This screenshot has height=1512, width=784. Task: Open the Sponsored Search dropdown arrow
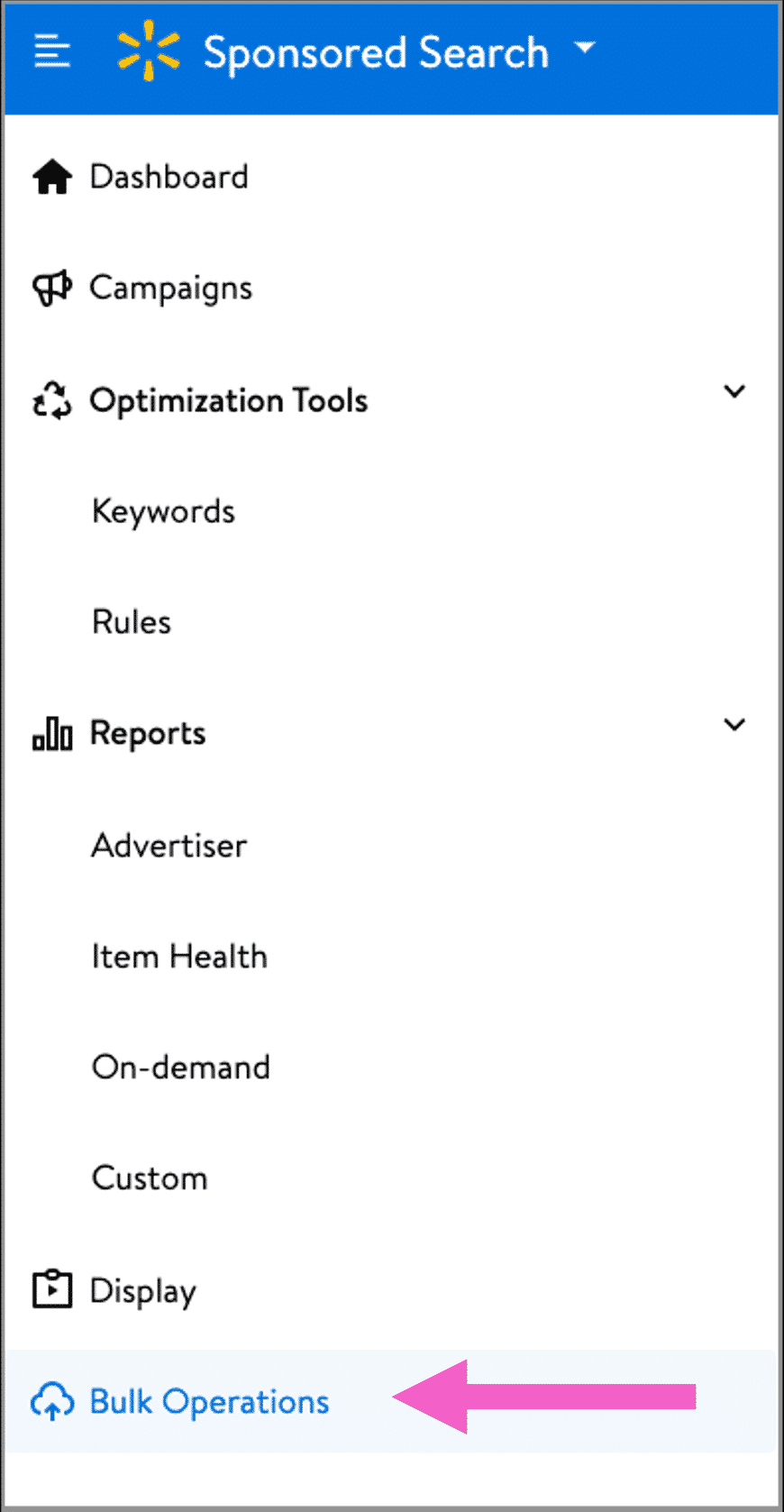pos(585,47)
